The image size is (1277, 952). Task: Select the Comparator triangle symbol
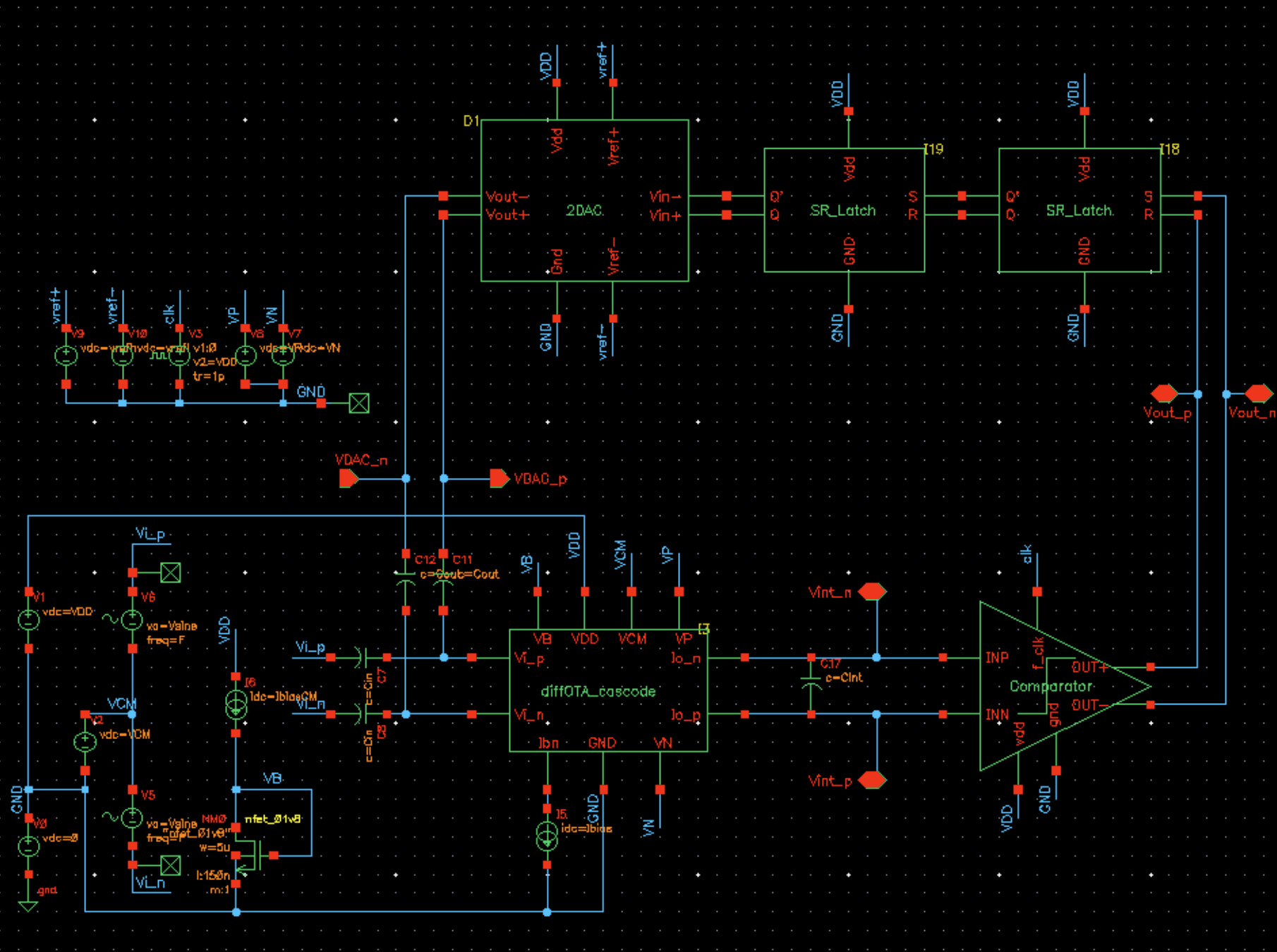tap(1065, 686)
